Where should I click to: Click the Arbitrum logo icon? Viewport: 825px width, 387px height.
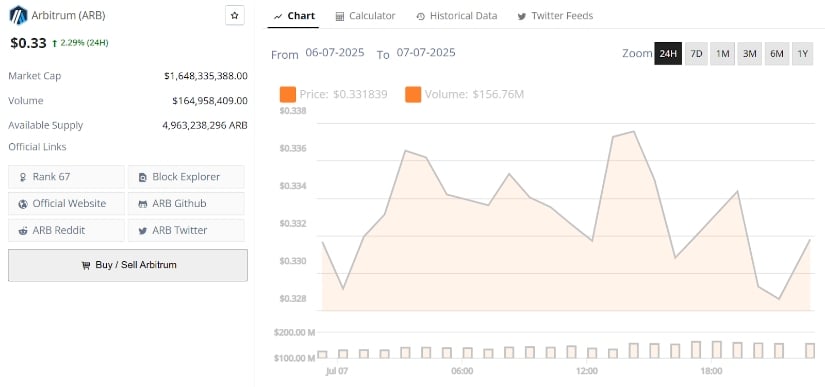click(x=18, y=15)
